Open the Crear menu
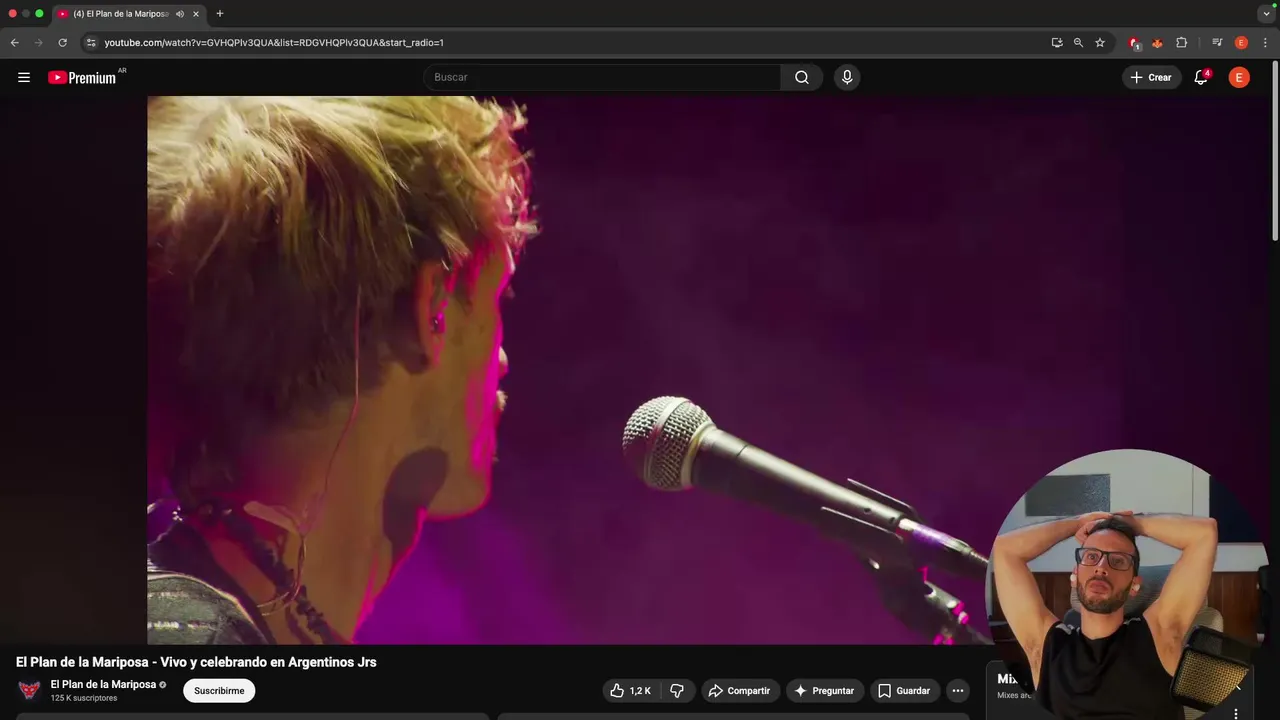This screenshot has height=720, width=1280. click(x=1151, y=77)
